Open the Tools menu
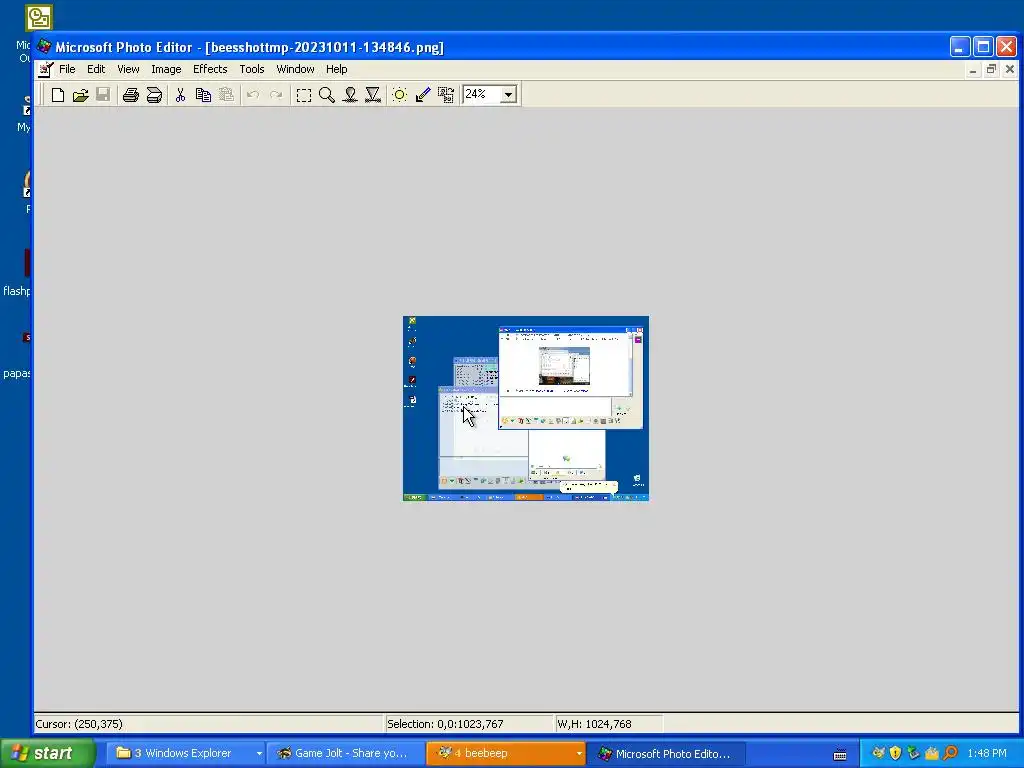The width and height of the screenshot is (1024, 768). pos(251,69)
